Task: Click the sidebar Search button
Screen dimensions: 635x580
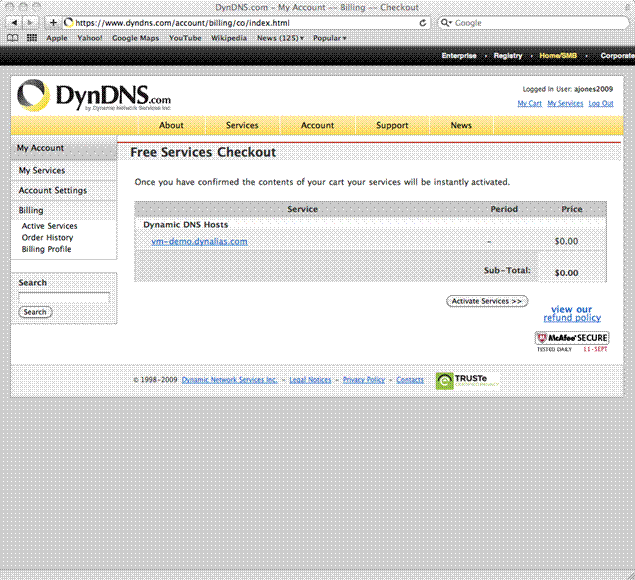Action: click(35, 312)
